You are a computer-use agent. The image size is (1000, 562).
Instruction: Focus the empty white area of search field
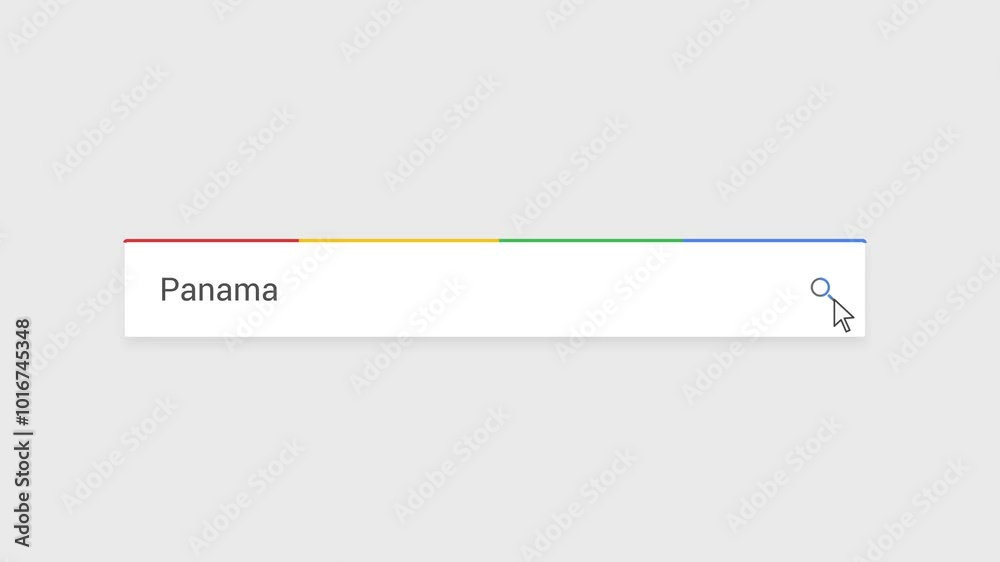[x=494, y=290]
